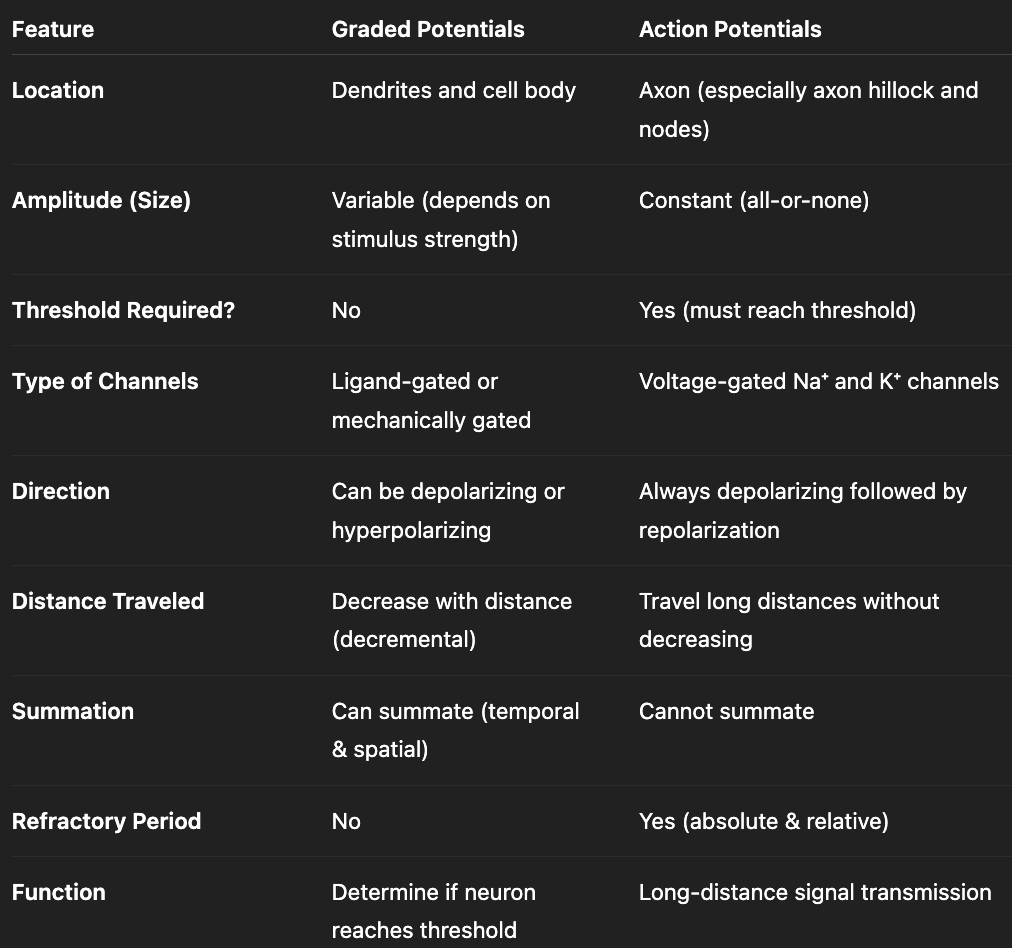Screen dimensions: 1012x948
Task: Select the Distance Traveled row label
Action: point(108,601)
